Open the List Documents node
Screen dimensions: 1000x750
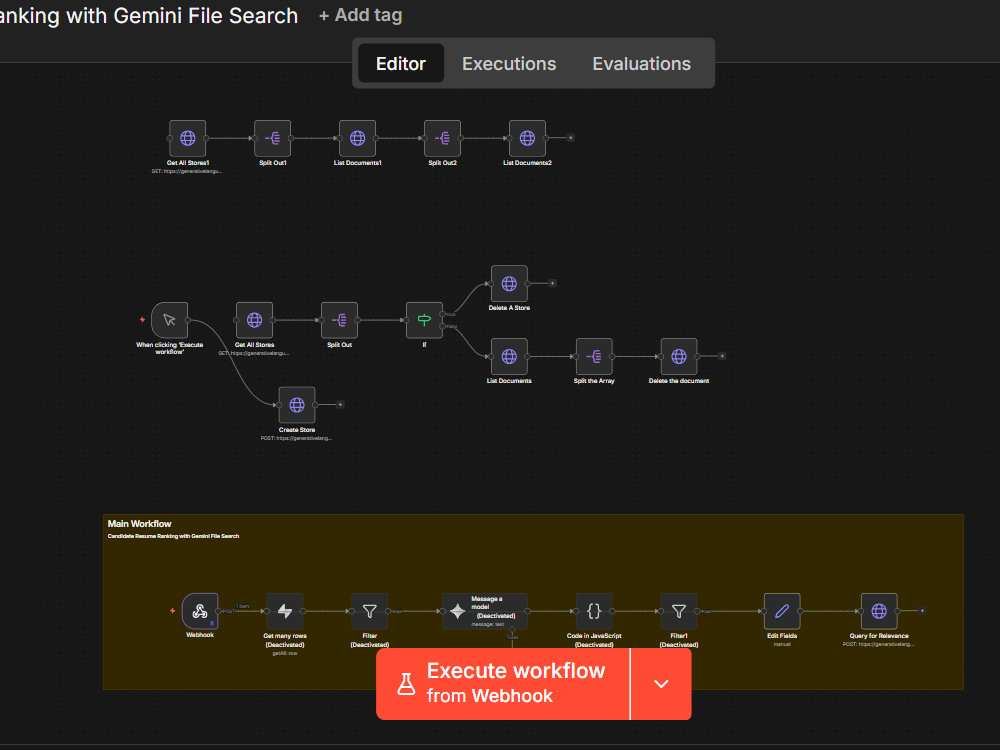[x=509, y=357]
